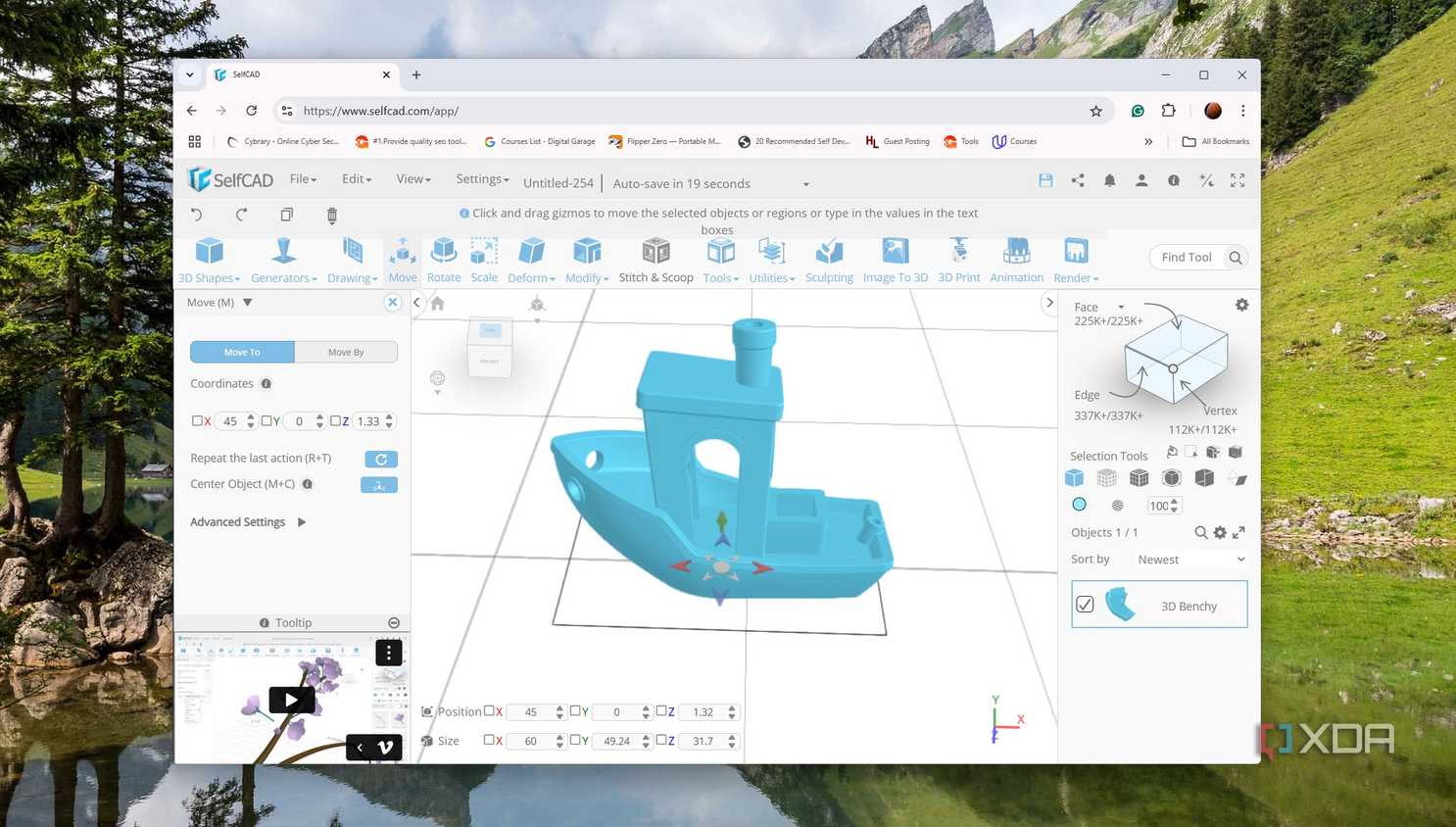Click Repeat the last action button

[x=381, y=459]
